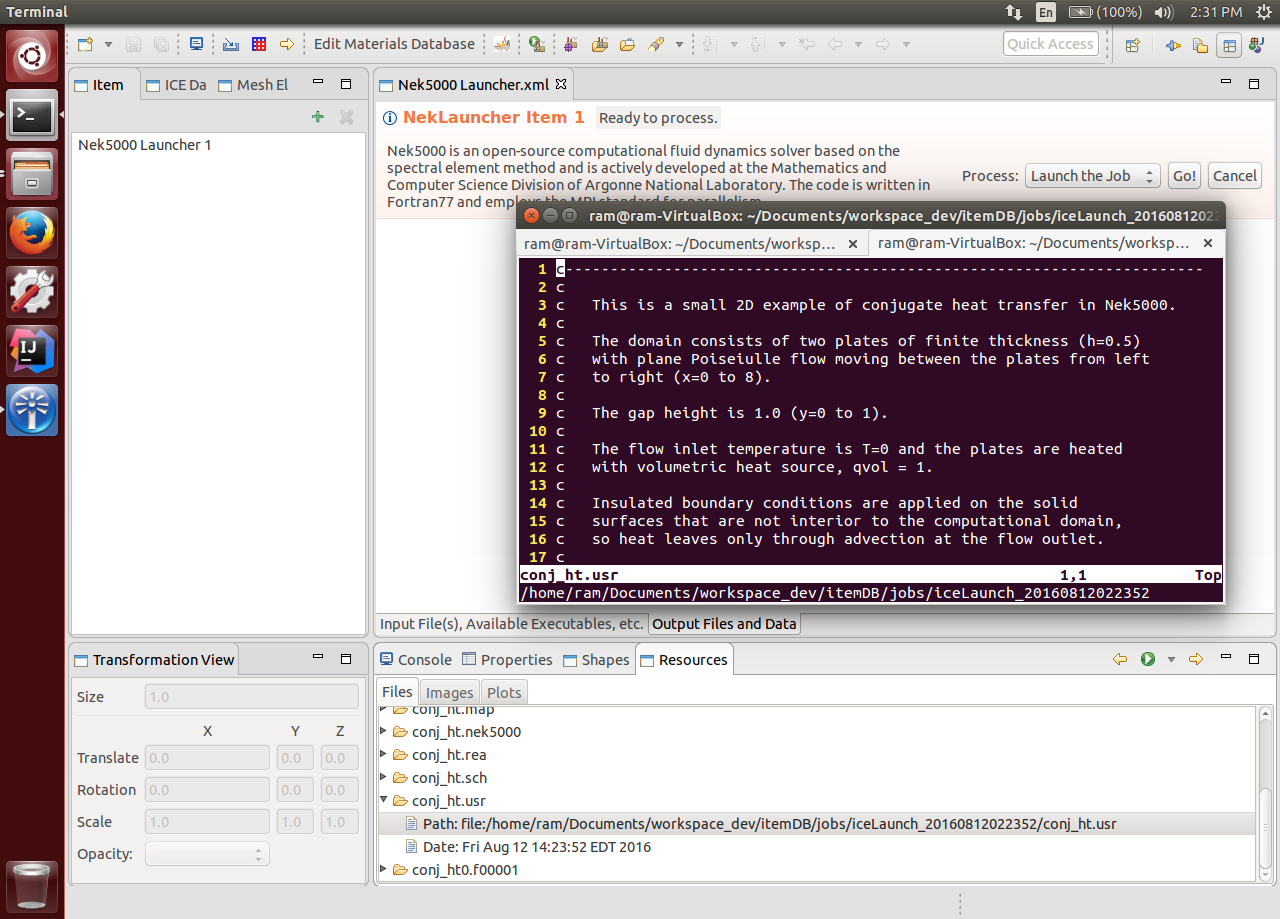Viewport: 1280px width, 919px height.
Task: Click the yellow forward arrow in Resources panel
Action: tap(1195, 659)
